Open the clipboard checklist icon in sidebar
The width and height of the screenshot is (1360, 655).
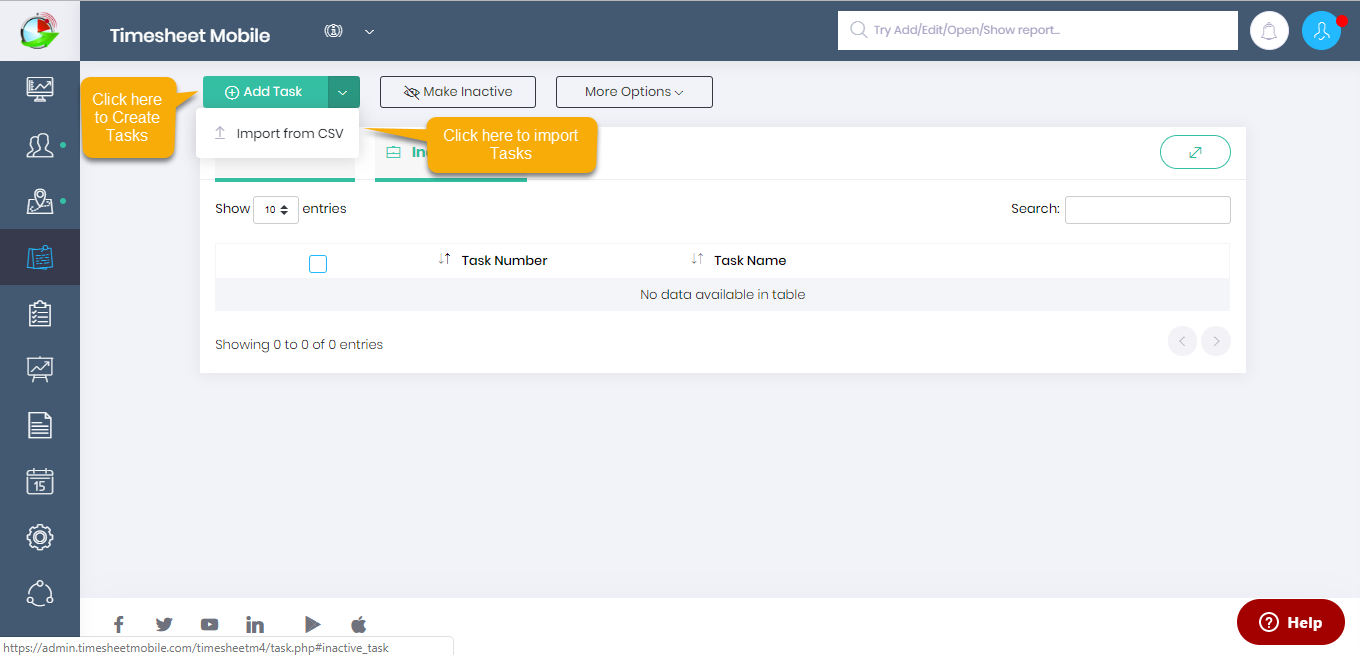[40, 314]
